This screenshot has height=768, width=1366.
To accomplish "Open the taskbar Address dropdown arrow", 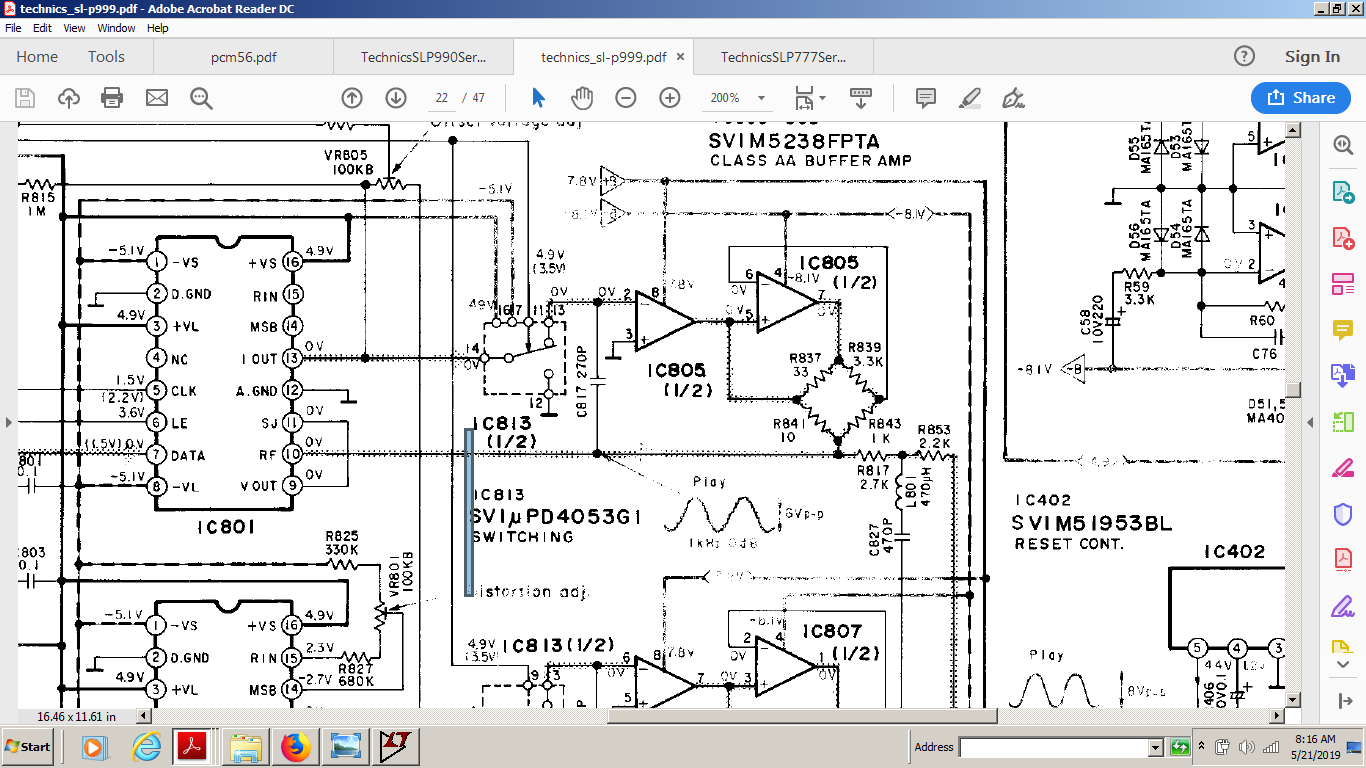I will (1156, 747).
